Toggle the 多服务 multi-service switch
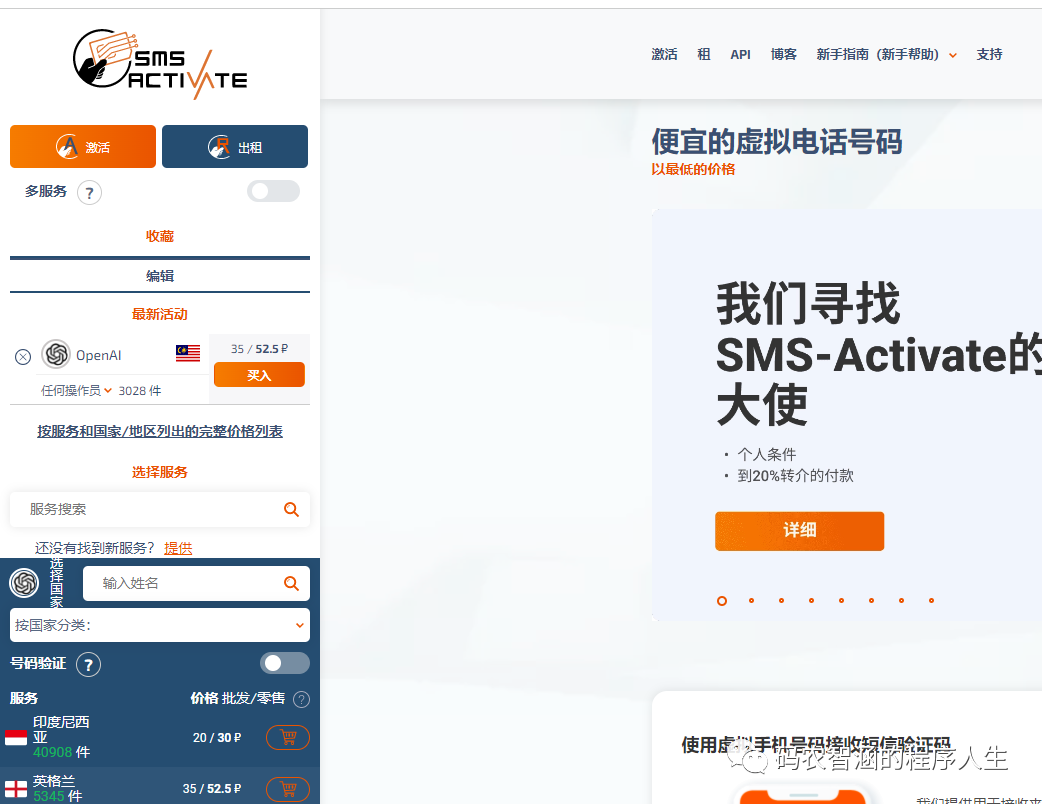This screenshot has width=1042, height=804. pyautogui.click(x=273, y=191)
